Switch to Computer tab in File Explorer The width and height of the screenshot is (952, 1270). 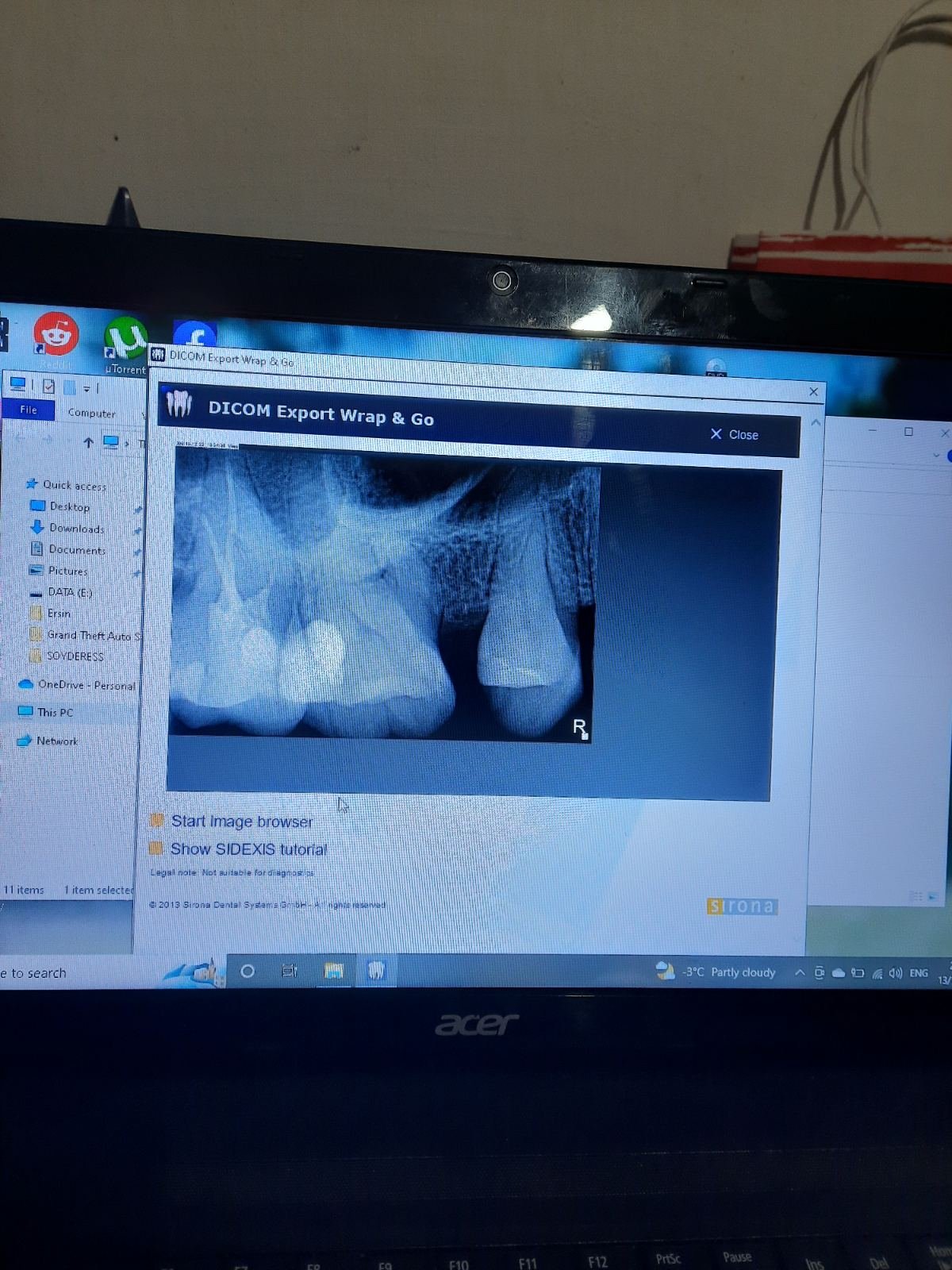coord(91,413)
